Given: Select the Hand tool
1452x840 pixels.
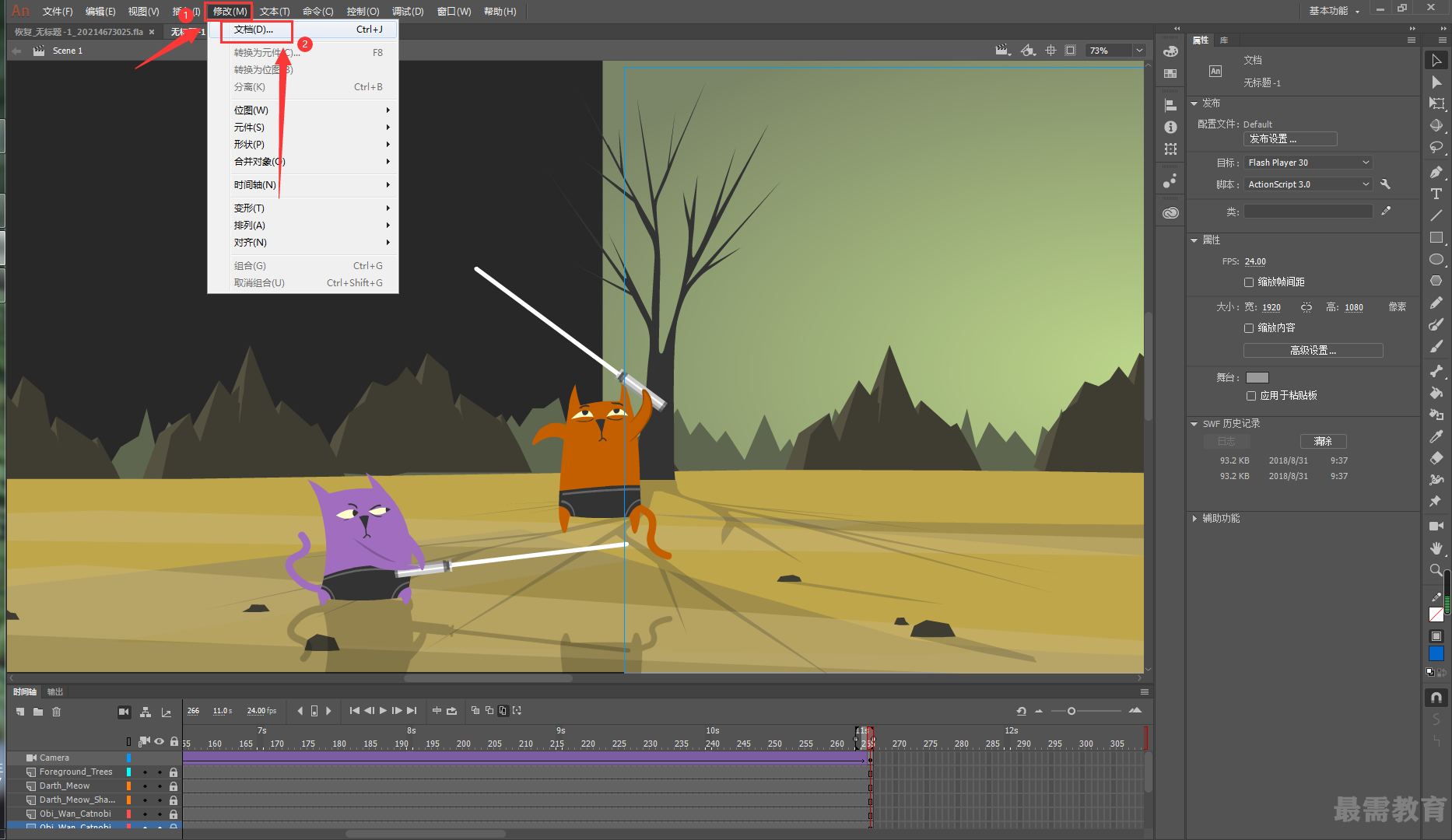Looking at the screenshot, I should pyautogui.click(x=1436, y=548).
